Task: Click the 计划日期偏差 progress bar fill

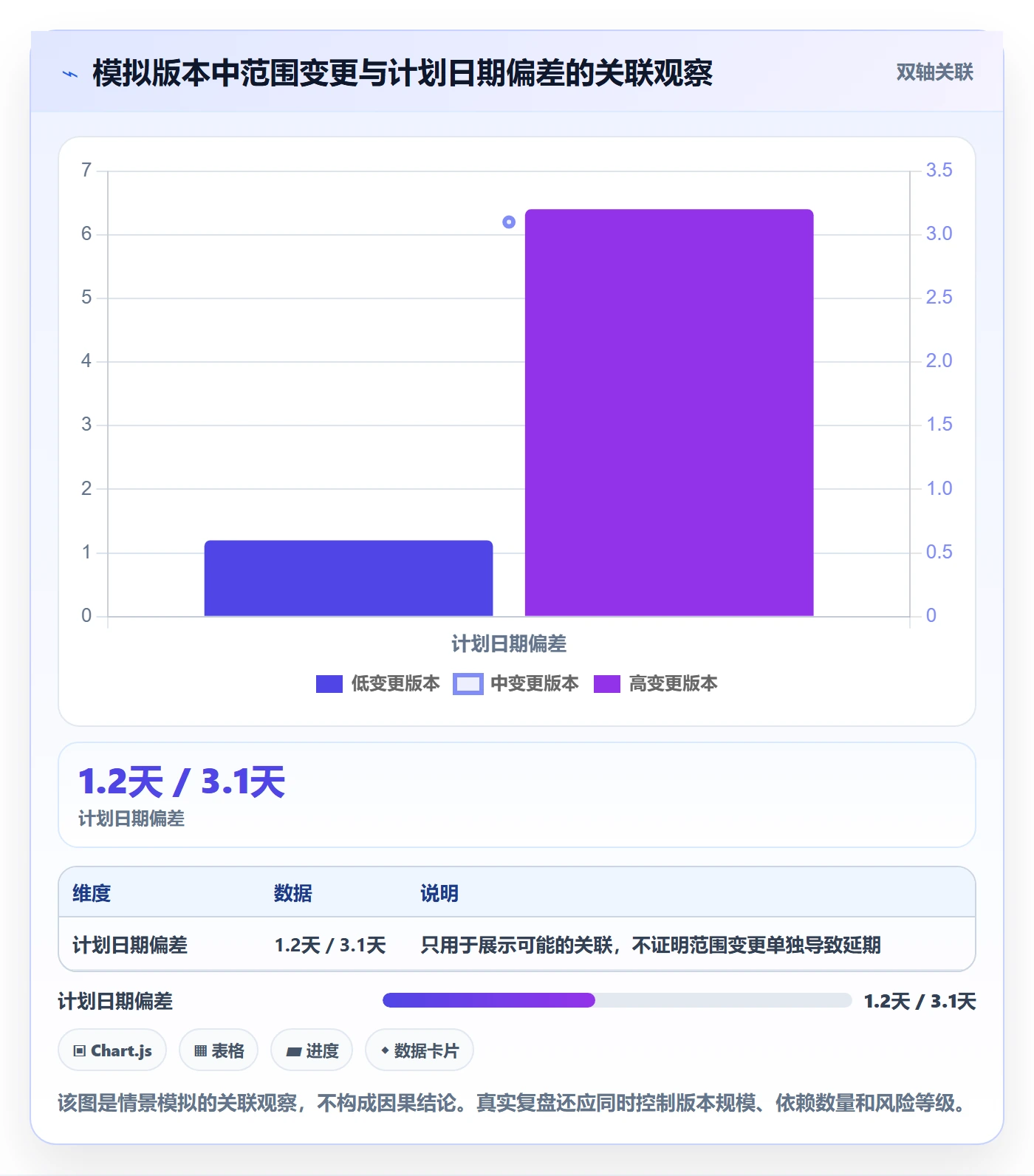Action: [x=489, y=1000]
